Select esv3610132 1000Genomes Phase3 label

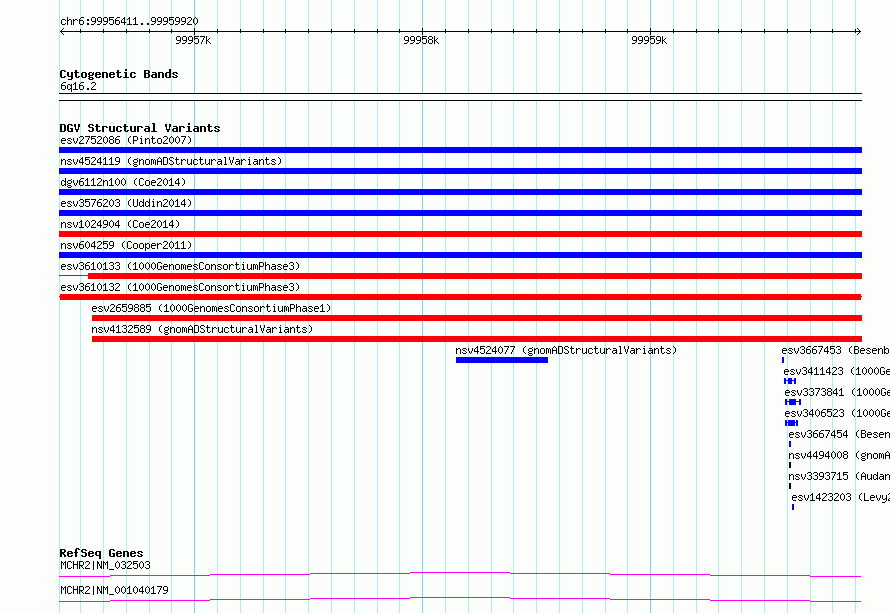[x=180, y=287]
